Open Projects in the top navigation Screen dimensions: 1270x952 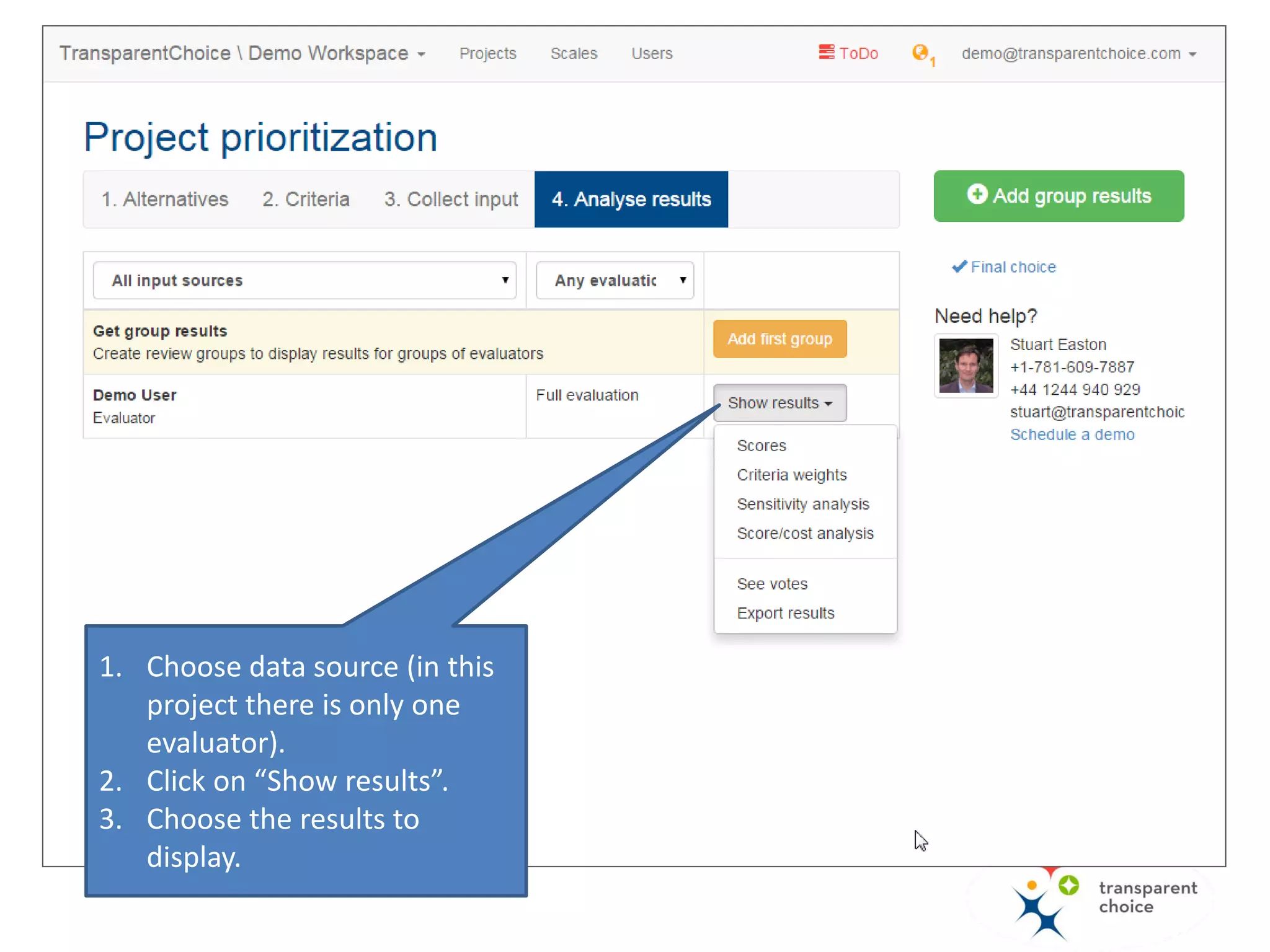487,53
